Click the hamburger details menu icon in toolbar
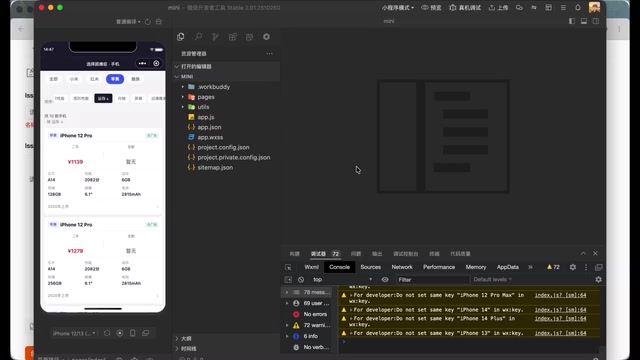The height and width of the screenshot is (360, 640). [563, 8]
